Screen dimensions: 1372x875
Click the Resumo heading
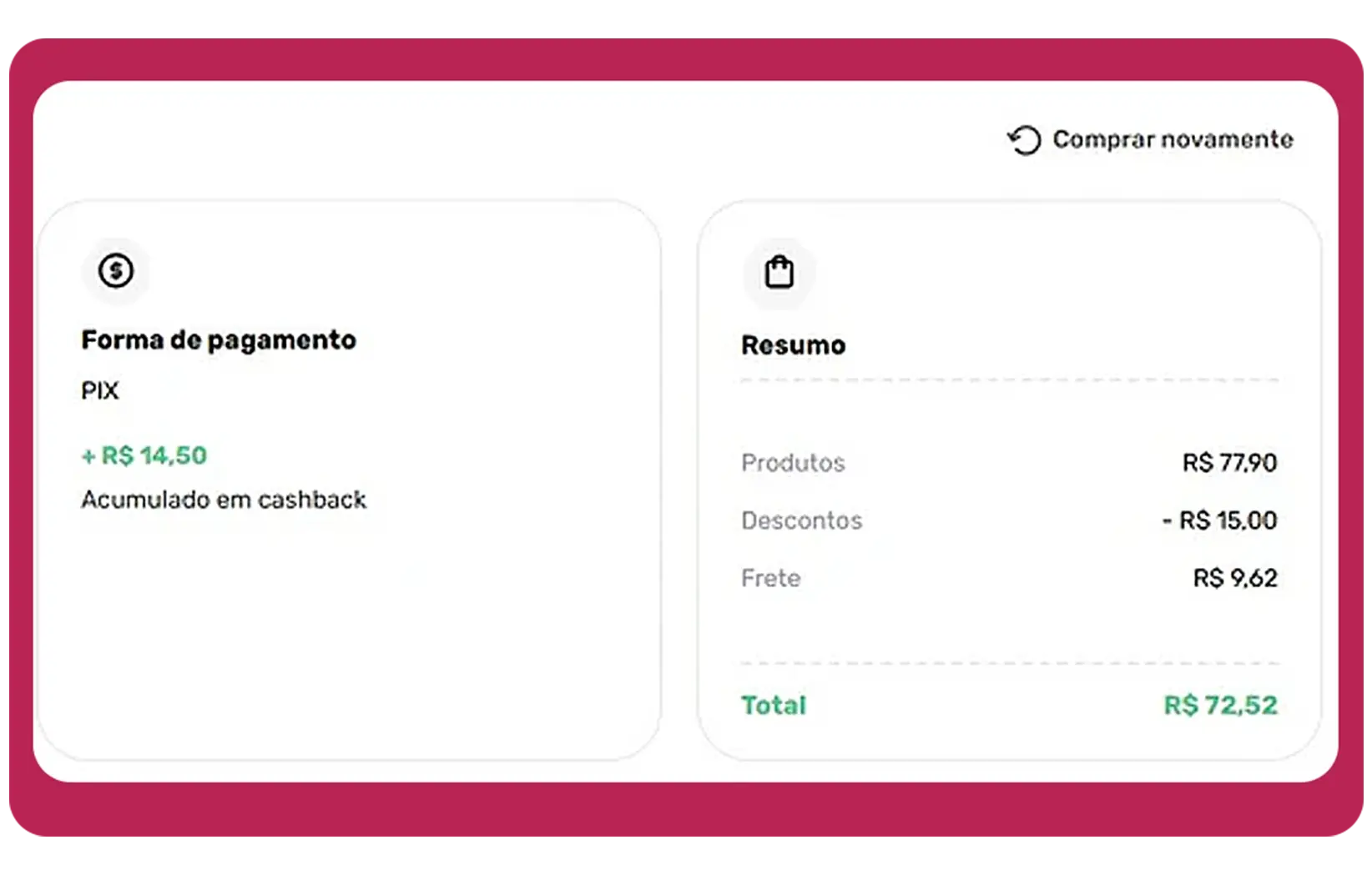coord(793,345)
